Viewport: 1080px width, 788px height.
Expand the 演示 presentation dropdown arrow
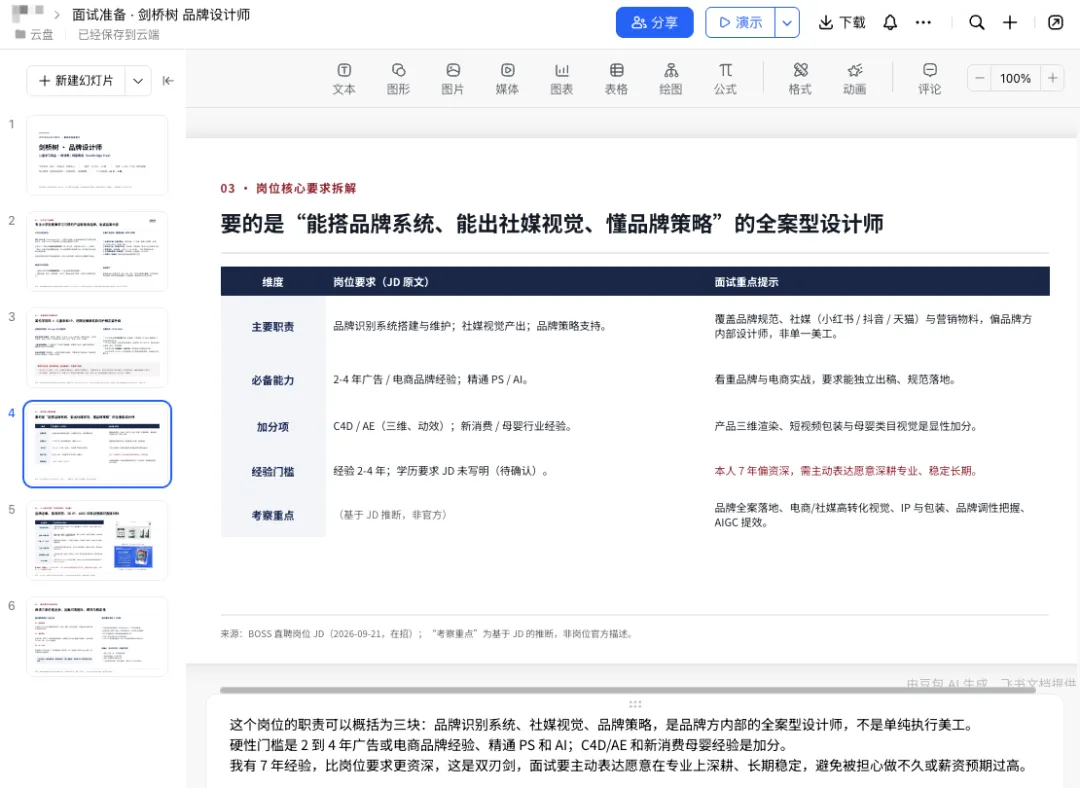tap(787, 23)
